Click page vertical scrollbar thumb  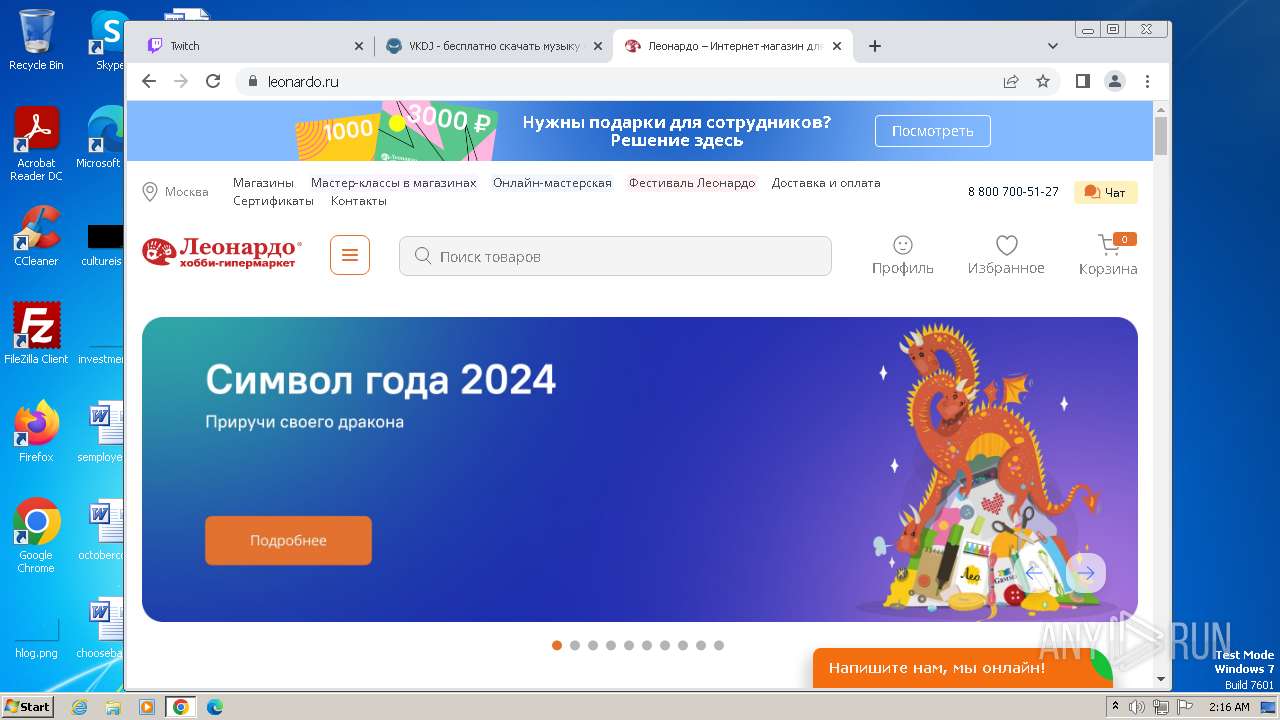tap(1161, 136)
